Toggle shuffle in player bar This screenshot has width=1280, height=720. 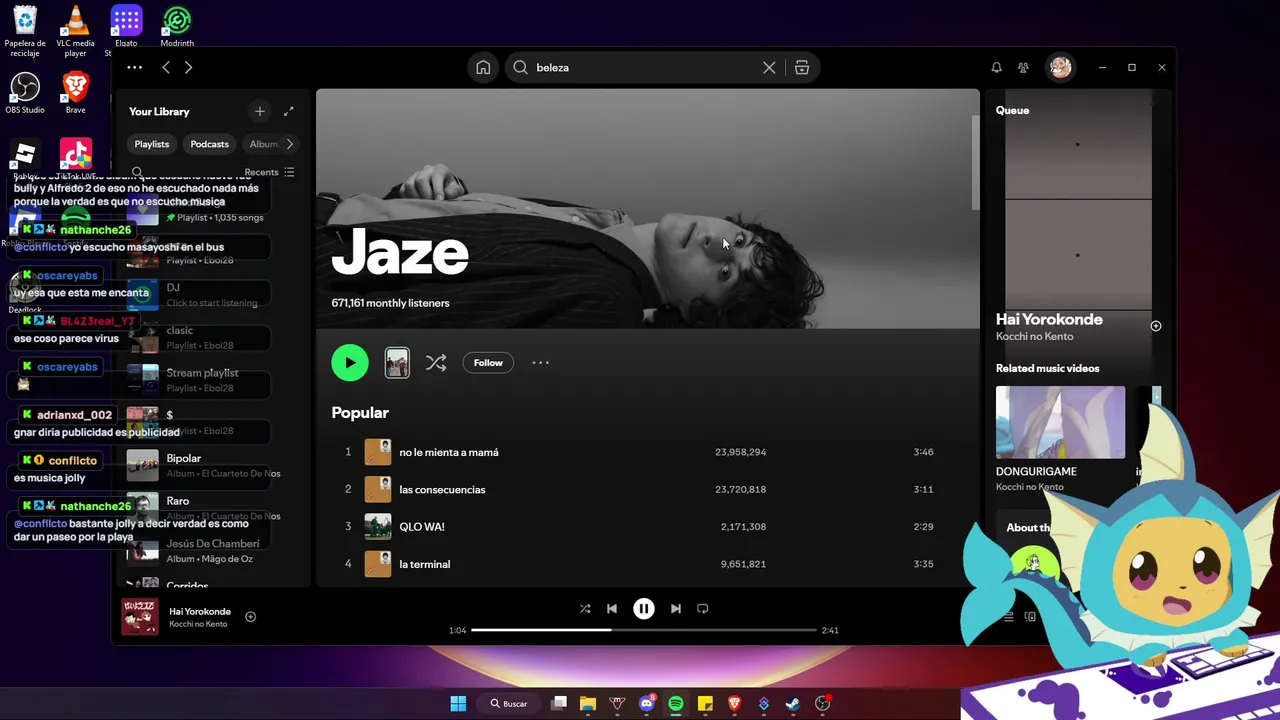pyautogui.click(x=585, y=608)
